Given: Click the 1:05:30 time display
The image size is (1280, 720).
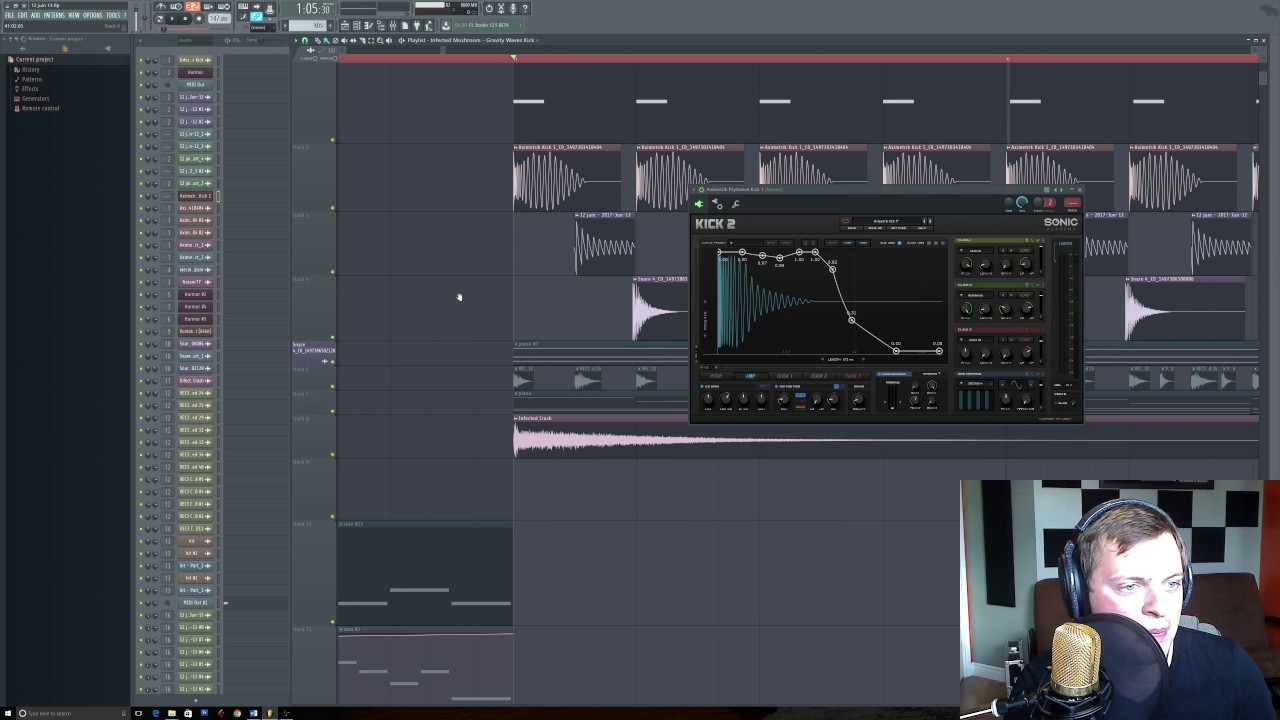Looking at the screenshot, I should pos(312,8).
